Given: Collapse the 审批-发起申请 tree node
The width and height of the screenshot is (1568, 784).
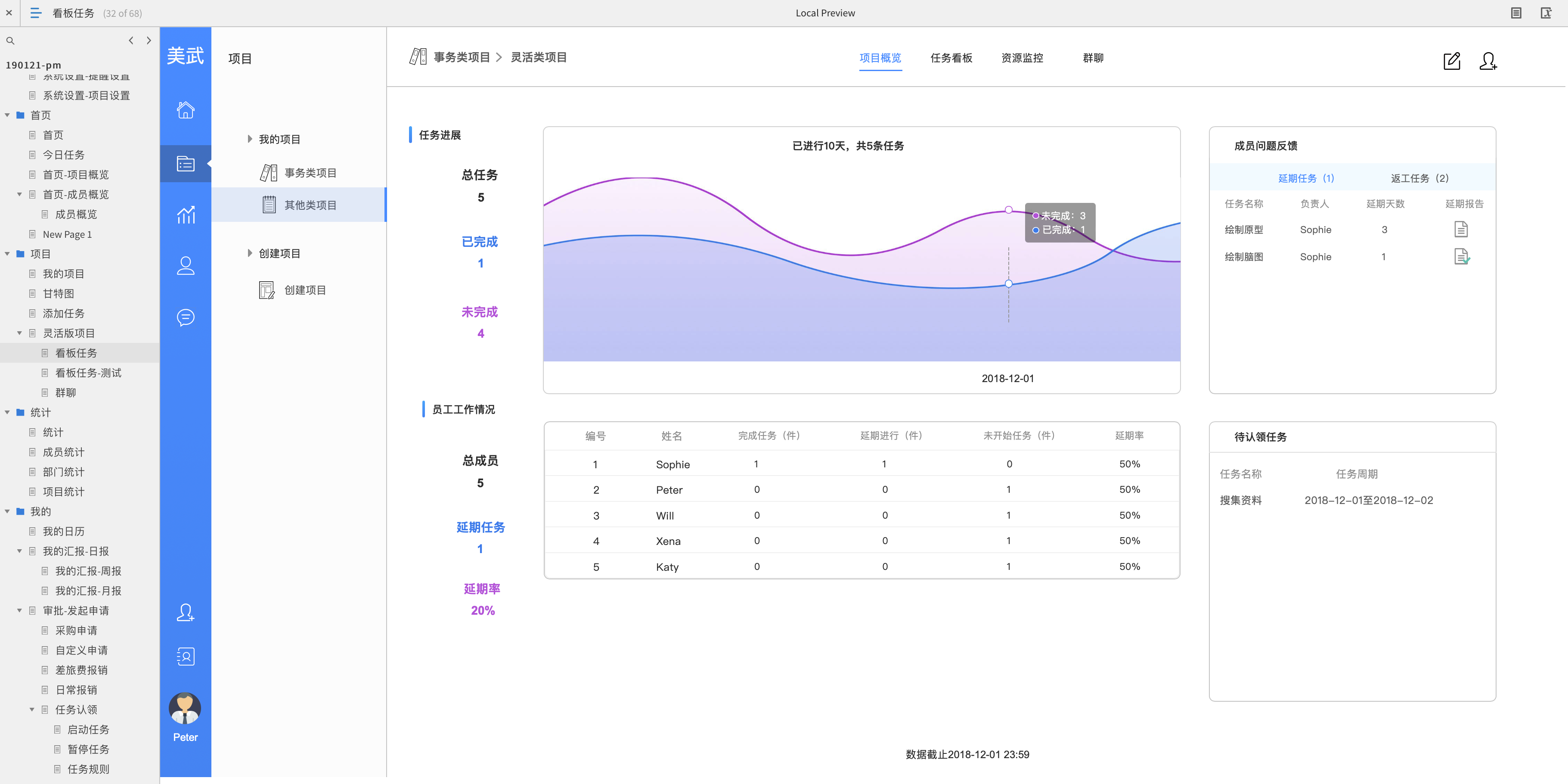Looking at the screenshot, I should (x=19, y=610).
